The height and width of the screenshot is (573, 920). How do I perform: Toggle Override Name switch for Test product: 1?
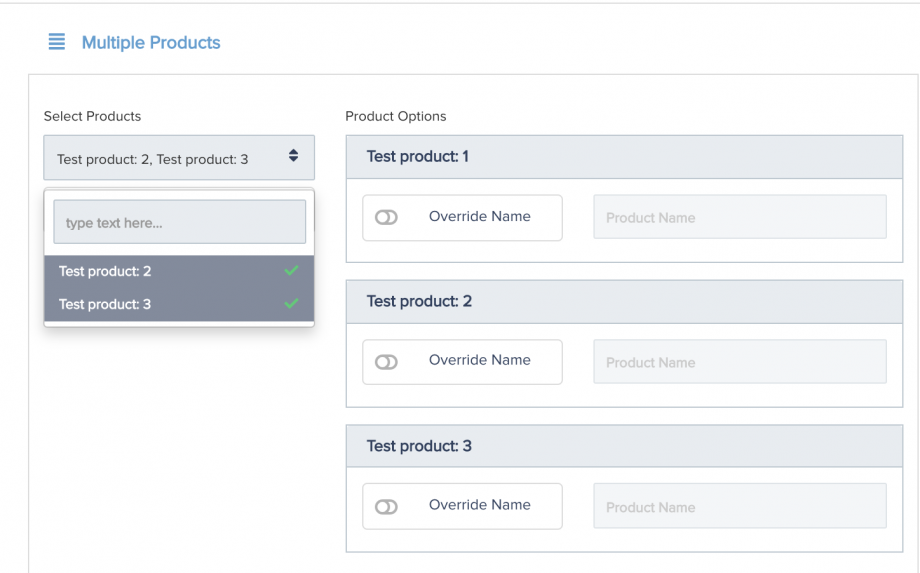pyautogui.click(x=386, y=218)
